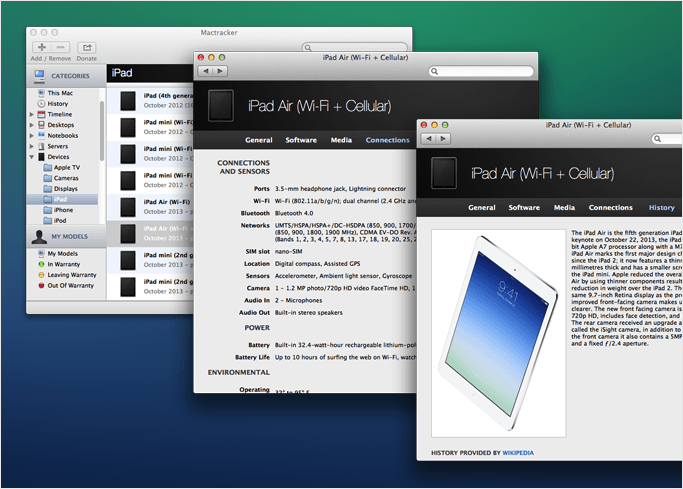
Task: Select iPad (4th generation) list entry
Action: point(150,101)
